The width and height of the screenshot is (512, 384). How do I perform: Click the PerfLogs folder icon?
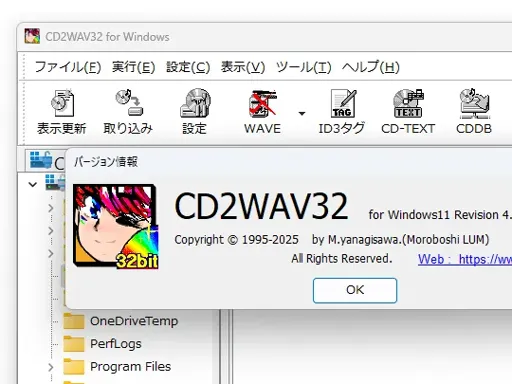tap(74, 344)
